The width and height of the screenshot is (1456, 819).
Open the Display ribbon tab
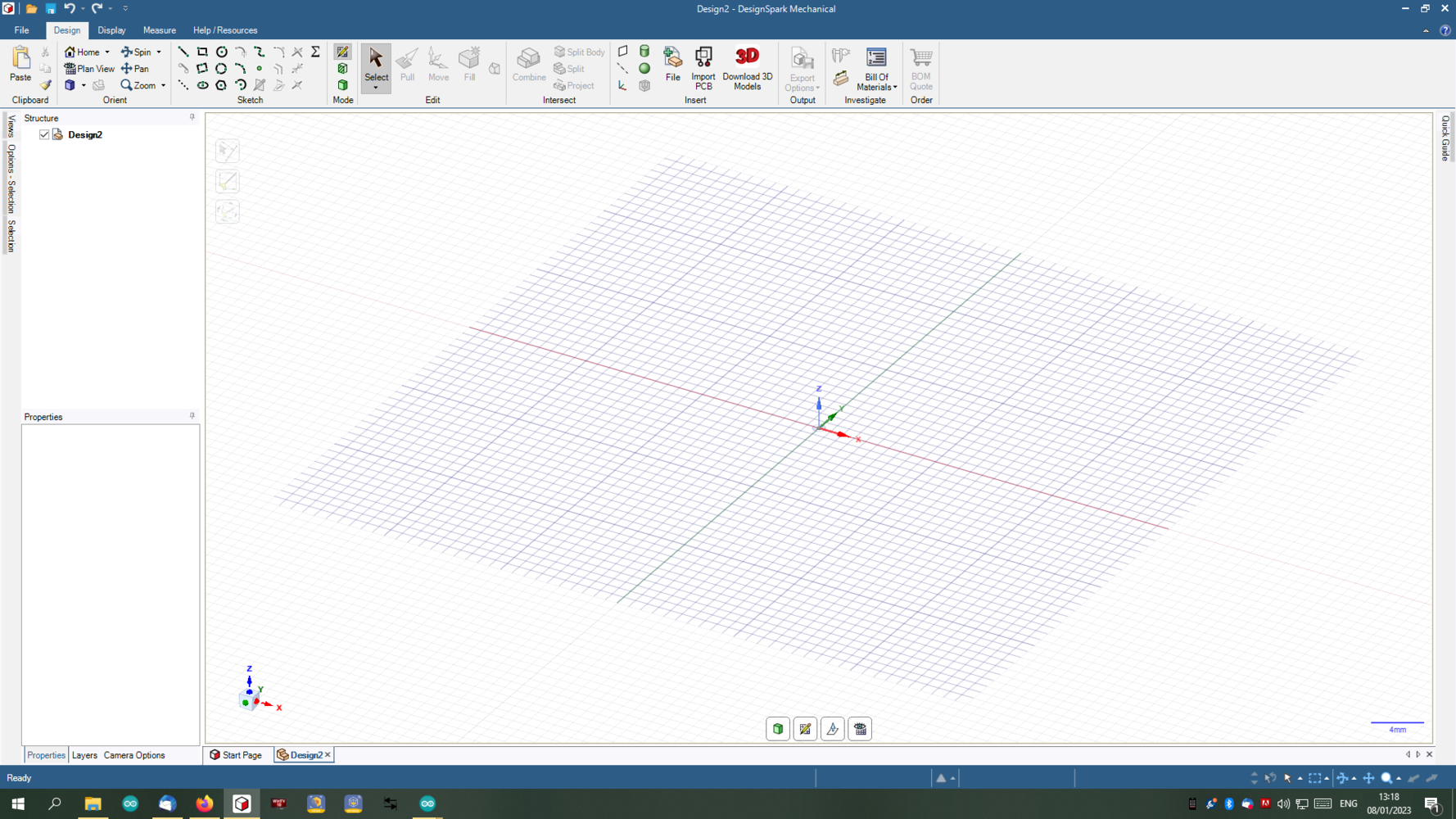click(111, 30)
